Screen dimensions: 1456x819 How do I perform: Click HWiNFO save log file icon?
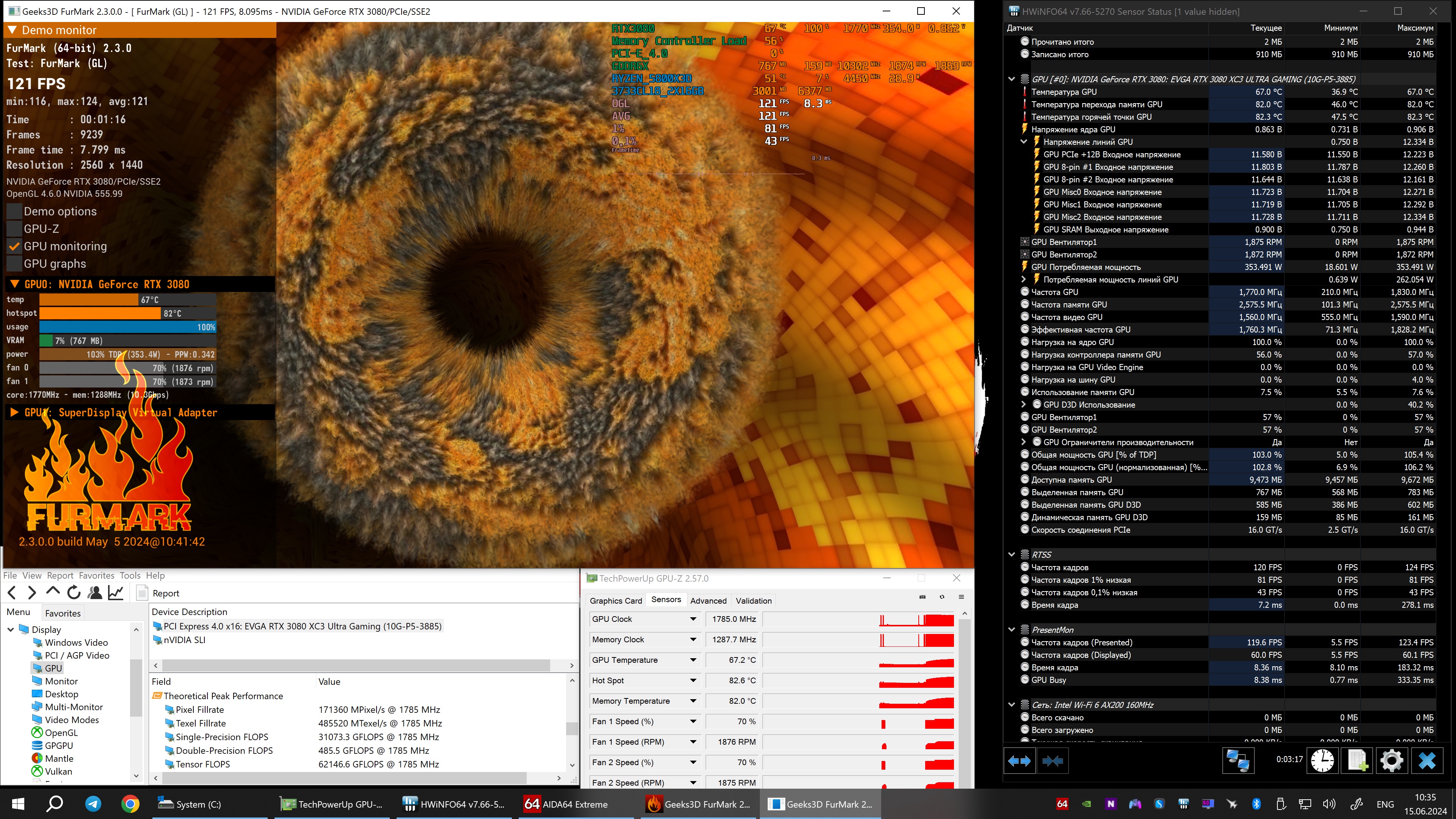click(1357, 761)
